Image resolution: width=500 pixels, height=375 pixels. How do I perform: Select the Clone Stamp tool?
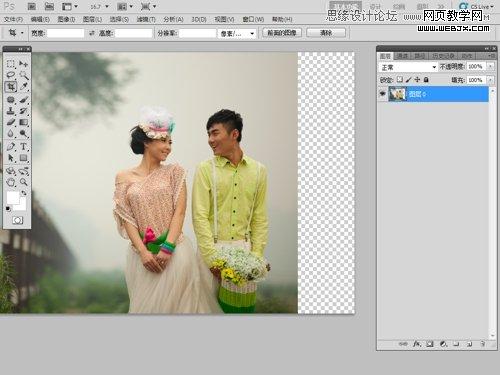tap(11, 111)
